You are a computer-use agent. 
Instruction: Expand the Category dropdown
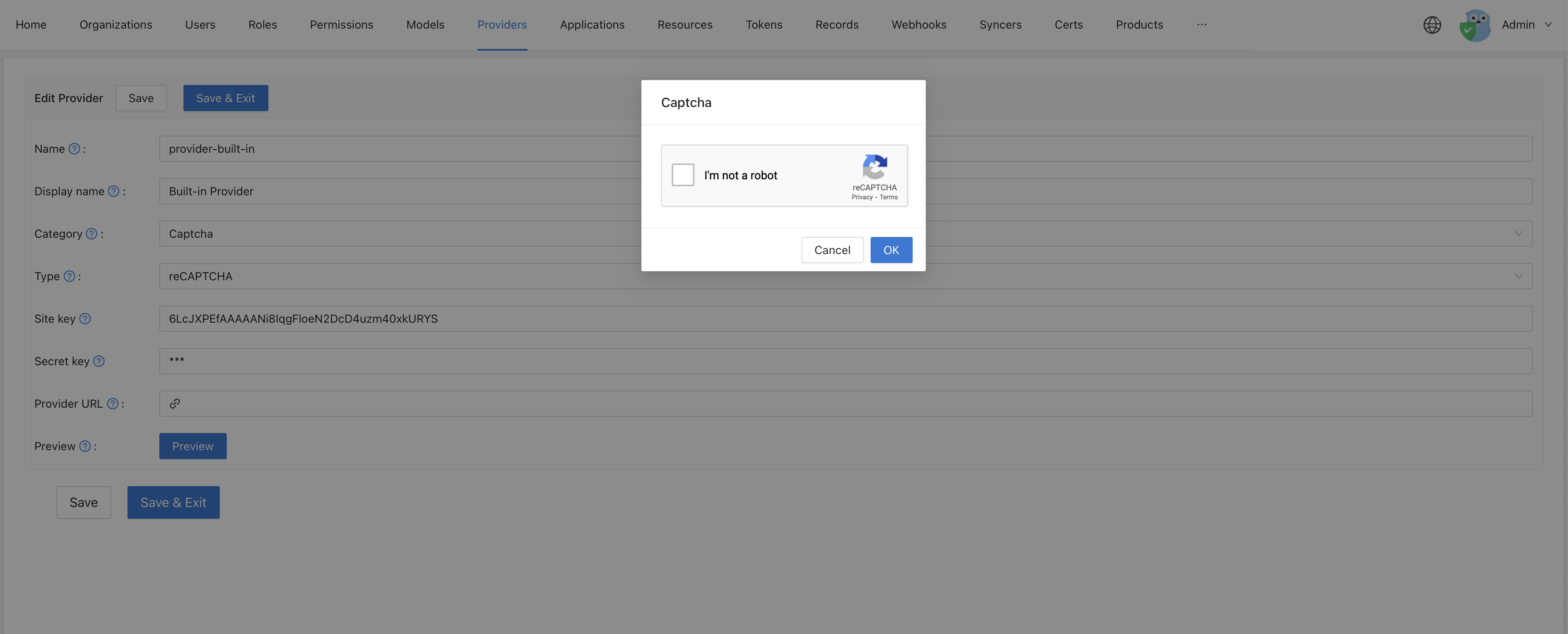point(1519,234)
